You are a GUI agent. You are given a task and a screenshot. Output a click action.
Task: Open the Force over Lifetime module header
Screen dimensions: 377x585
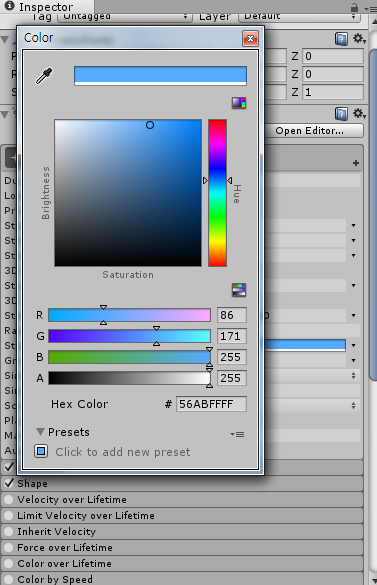[182, 547]
